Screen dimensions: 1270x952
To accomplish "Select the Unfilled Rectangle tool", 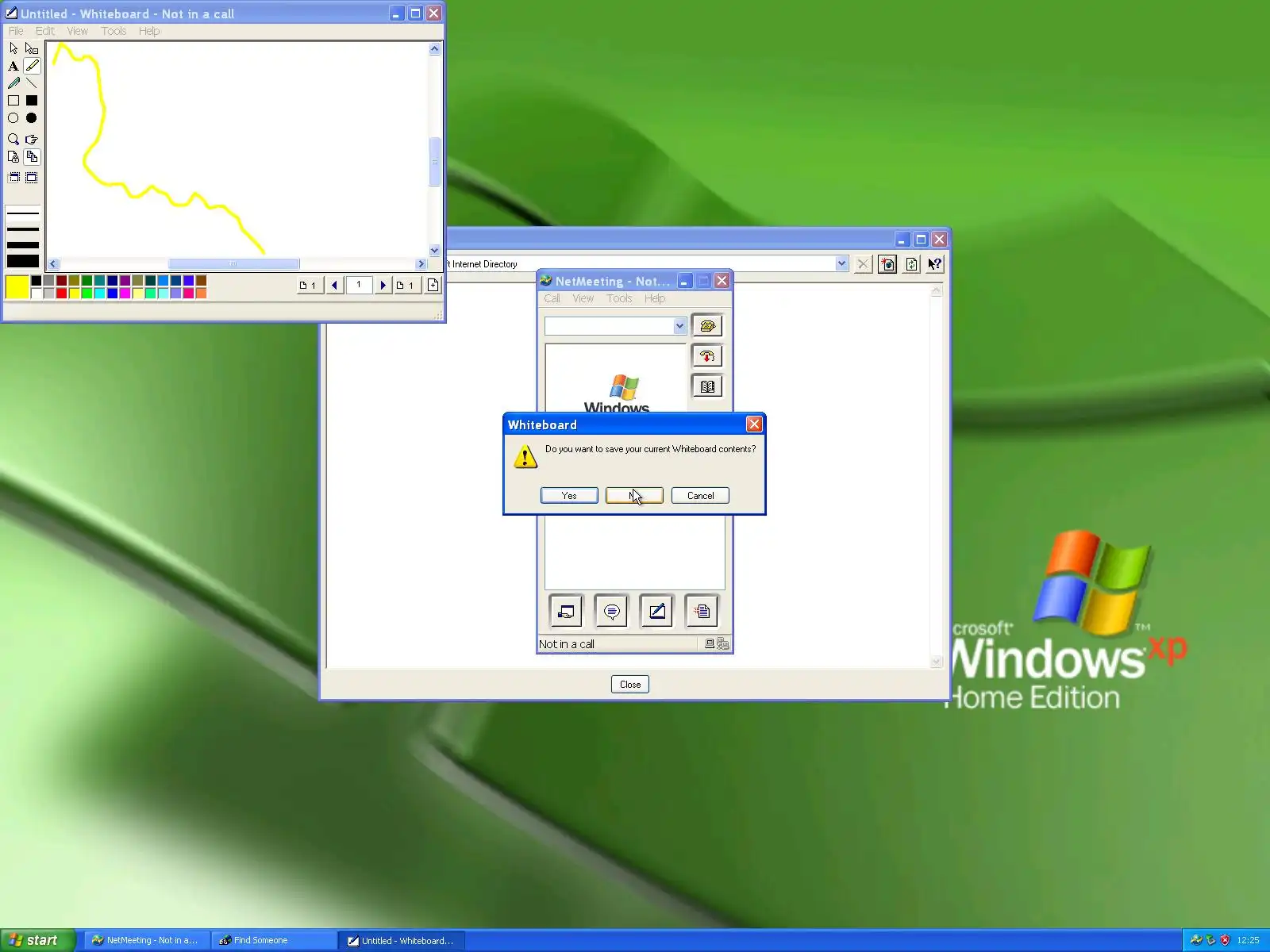I will [x=13, y=101].
